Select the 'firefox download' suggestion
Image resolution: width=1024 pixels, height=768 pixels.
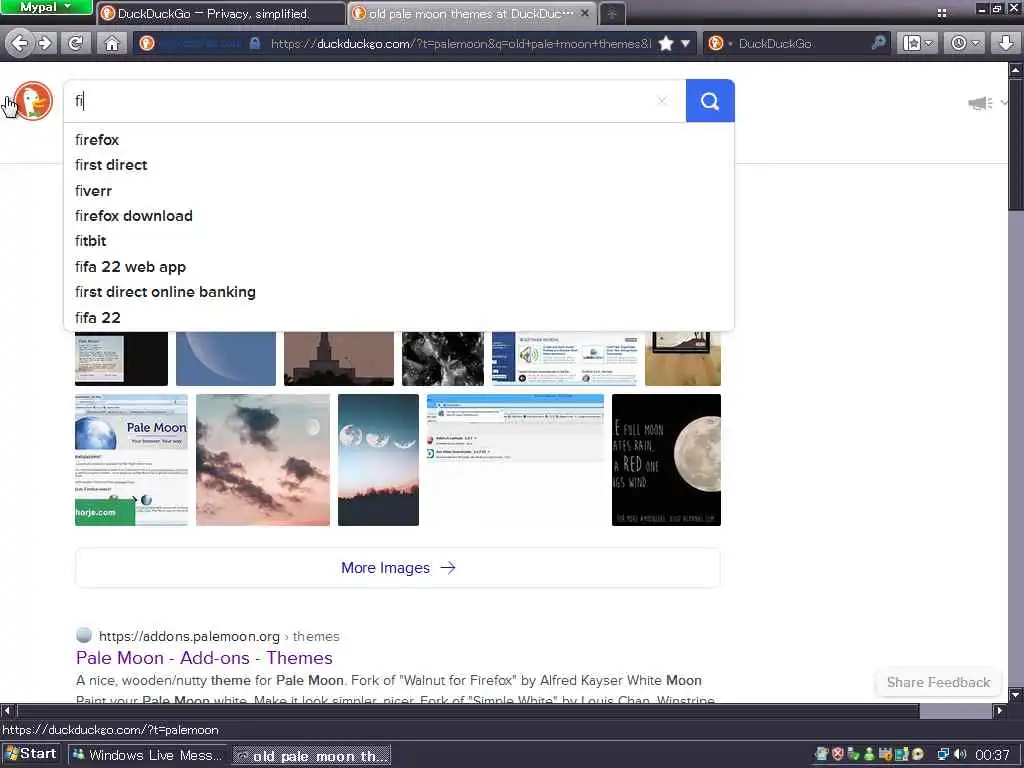[x=398, y=216]
